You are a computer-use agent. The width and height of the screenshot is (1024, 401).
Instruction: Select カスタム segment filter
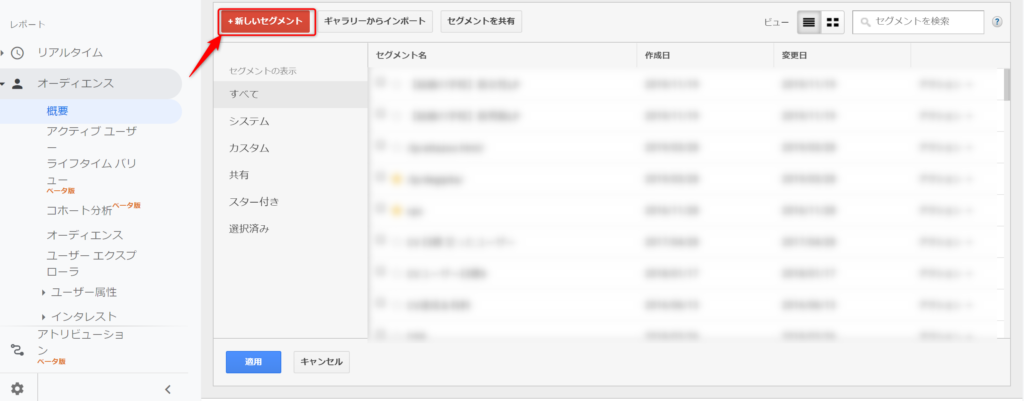(291, 148)
